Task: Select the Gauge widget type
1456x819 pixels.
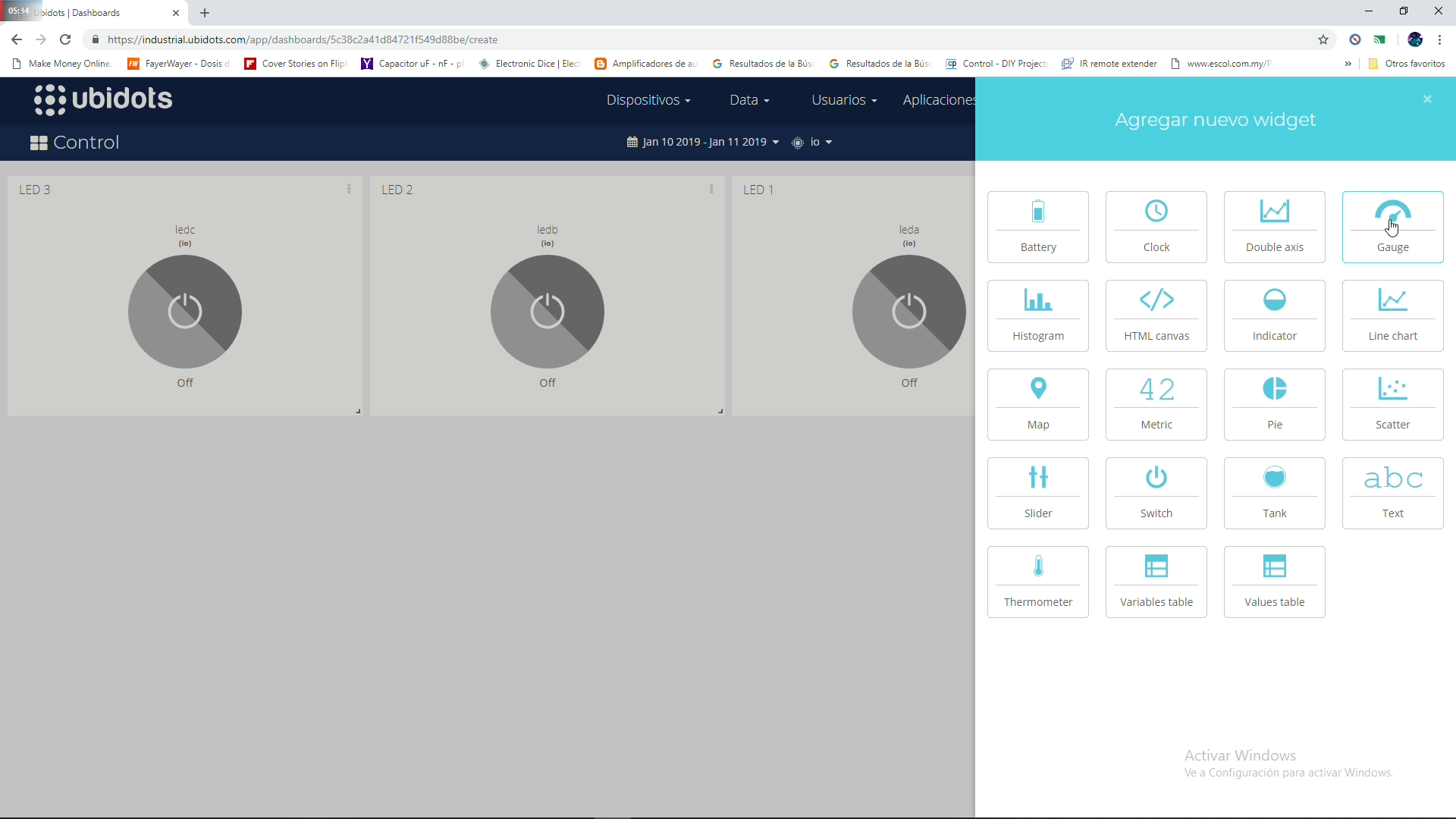Action: pyautogui.click(x=1392, y=226)
